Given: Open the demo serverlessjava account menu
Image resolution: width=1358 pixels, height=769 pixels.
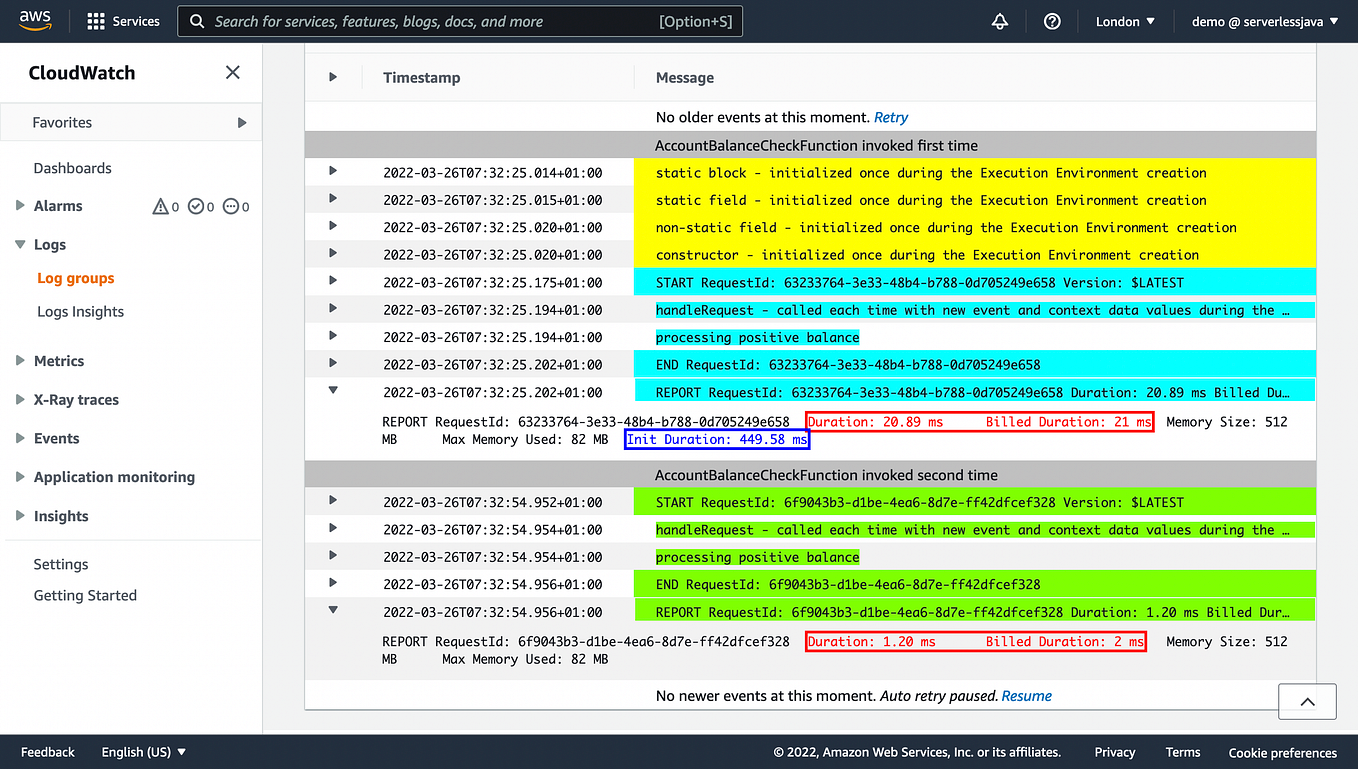Looking at the screenshot, I should click(1263, 20).
